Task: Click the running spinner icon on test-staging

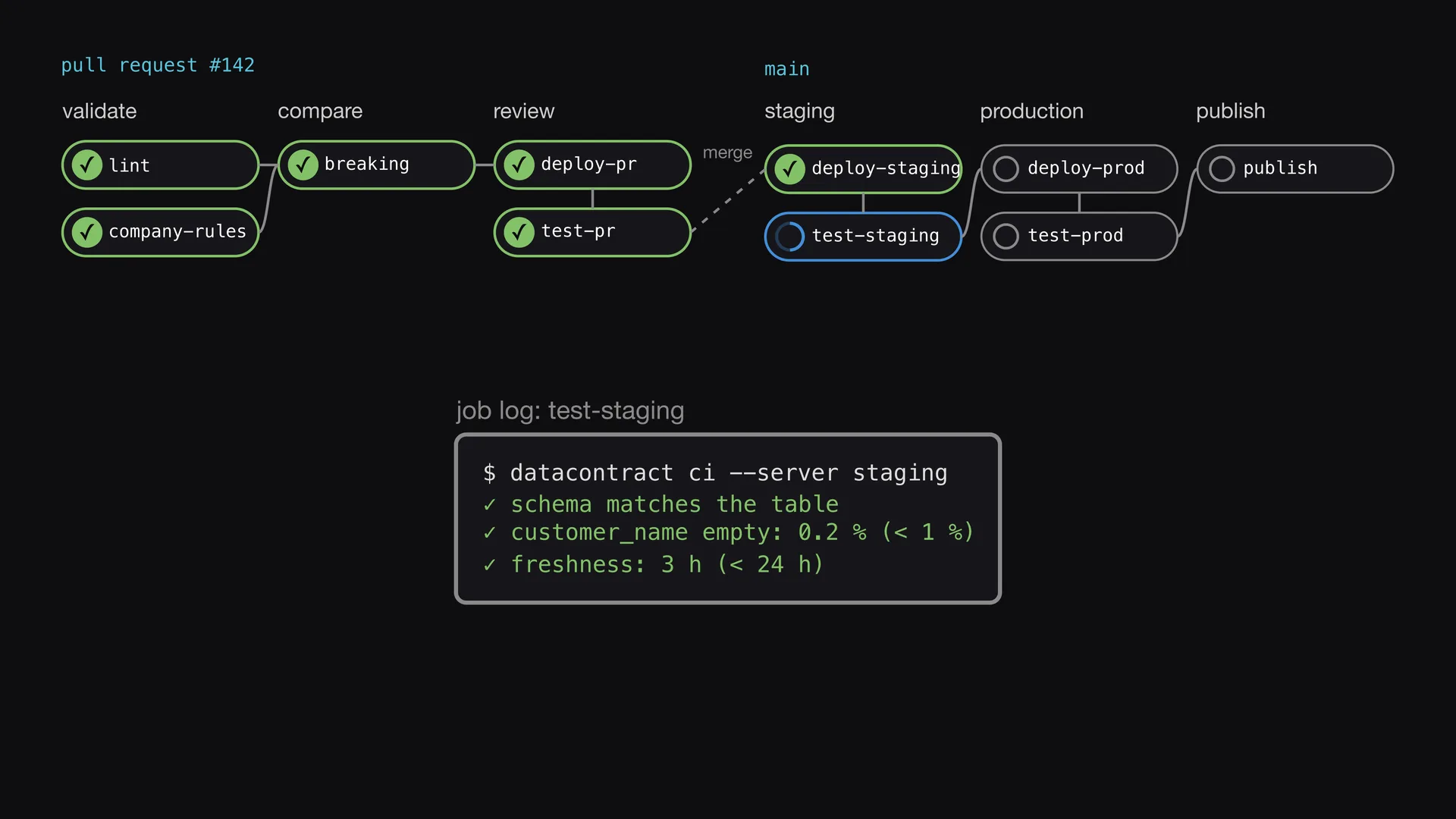Action: (x=789, y=237)
